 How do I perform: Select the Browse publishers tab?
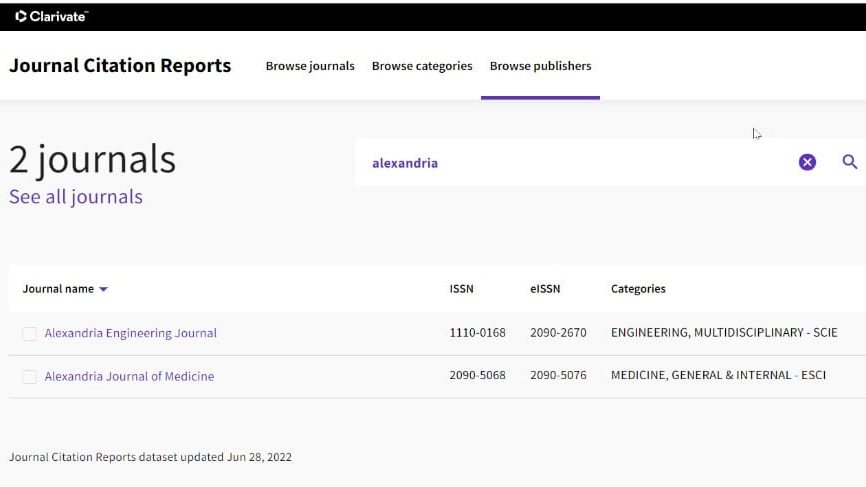click(540, 66)
